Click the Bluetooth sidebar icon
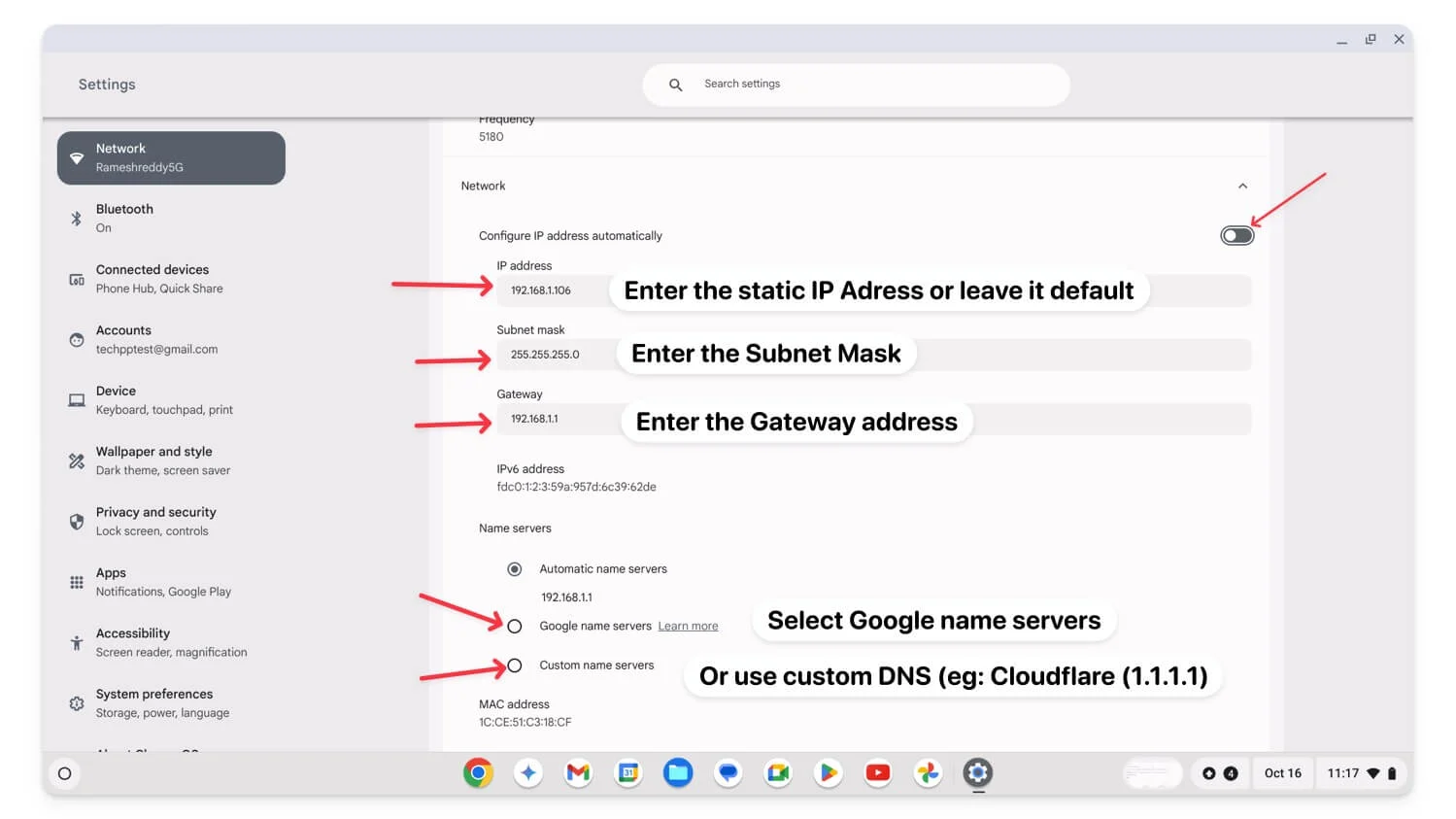 point(77,219)
